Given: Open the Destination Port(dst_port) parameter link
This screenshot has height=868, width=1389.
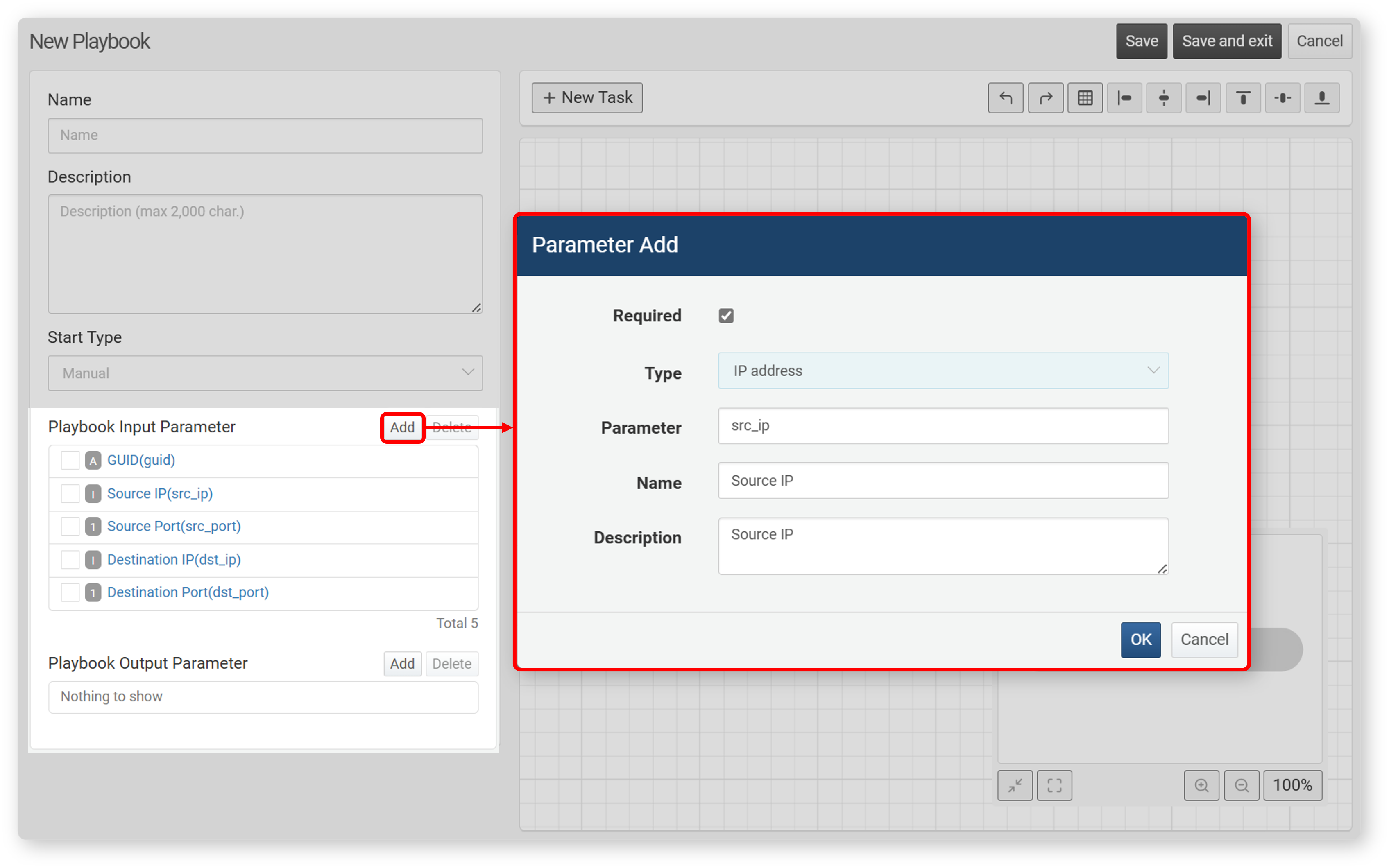Looking at the screenshot, I should (188, 592).
